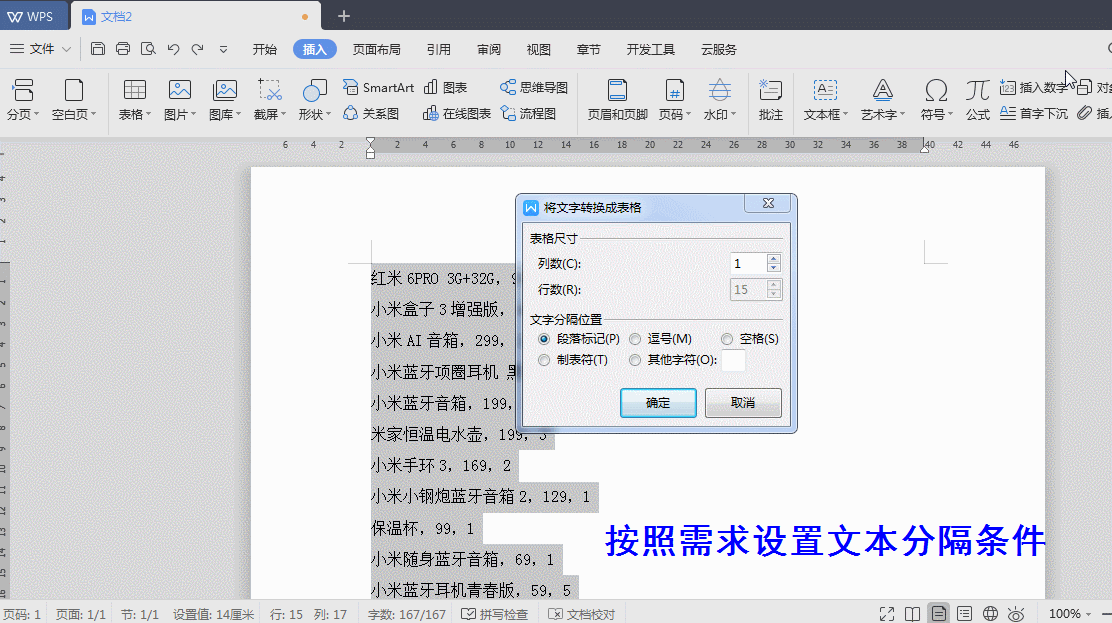Insert a text box (文本框)
The width and height of the screenshot is (1112, 623).
pos(825,100)
